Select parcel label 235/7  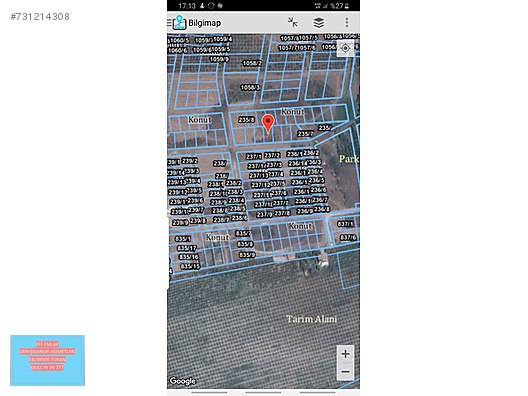click(x=305, y=134)
